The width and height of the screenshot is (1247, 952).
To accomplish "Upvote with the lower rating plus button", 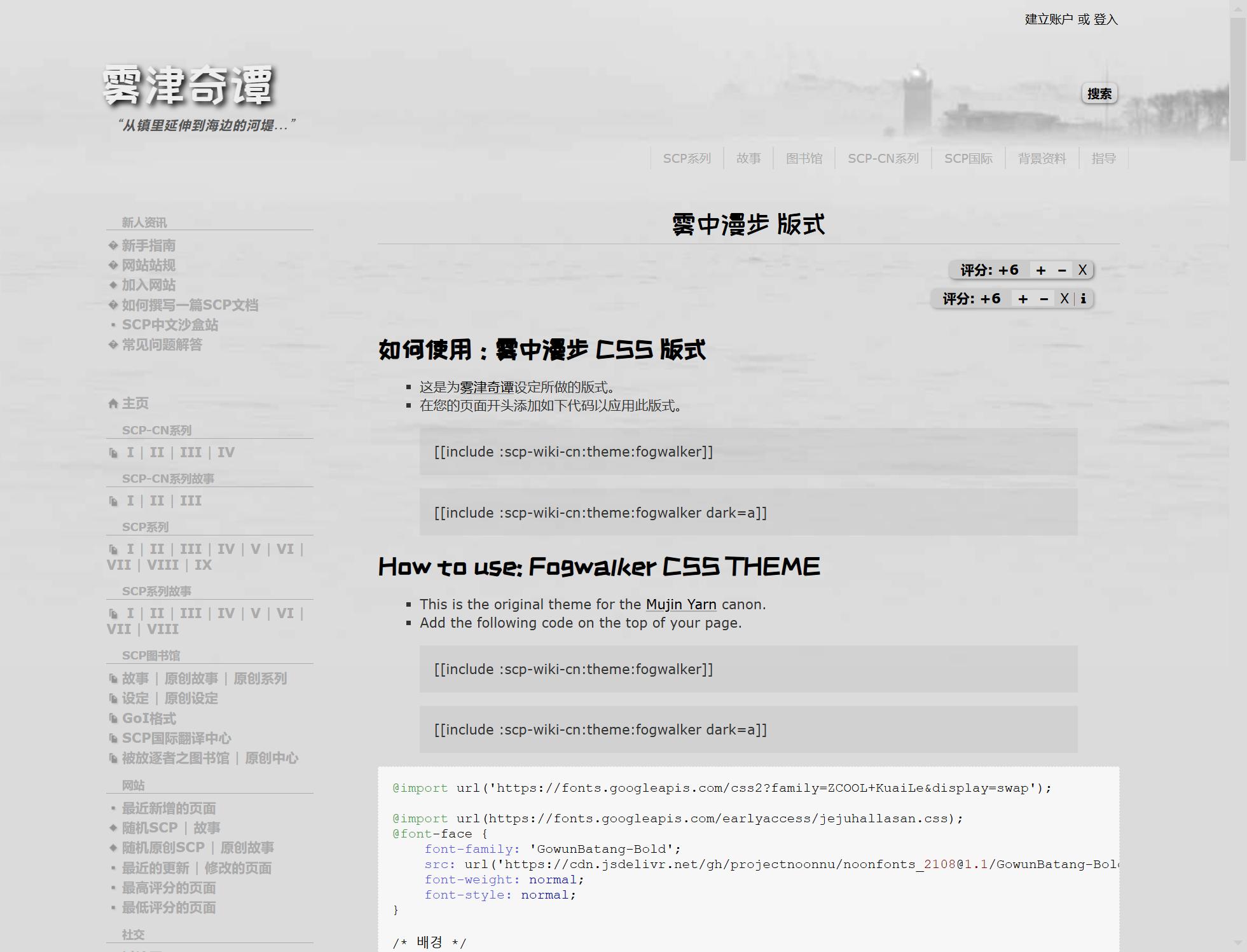I will click(x=1023, y=299).
